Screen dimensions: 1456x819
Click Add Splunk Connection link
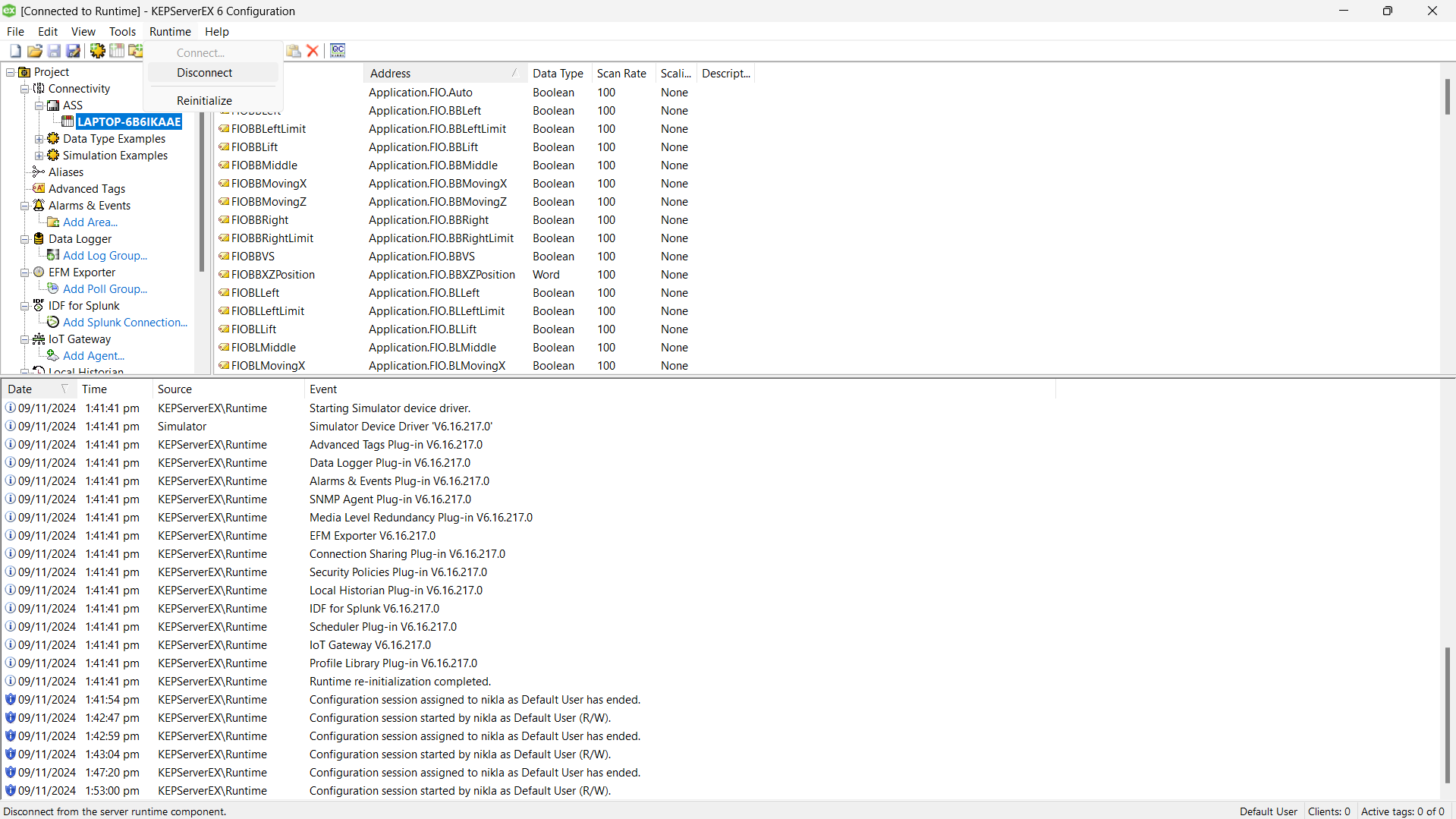(124, 322)
